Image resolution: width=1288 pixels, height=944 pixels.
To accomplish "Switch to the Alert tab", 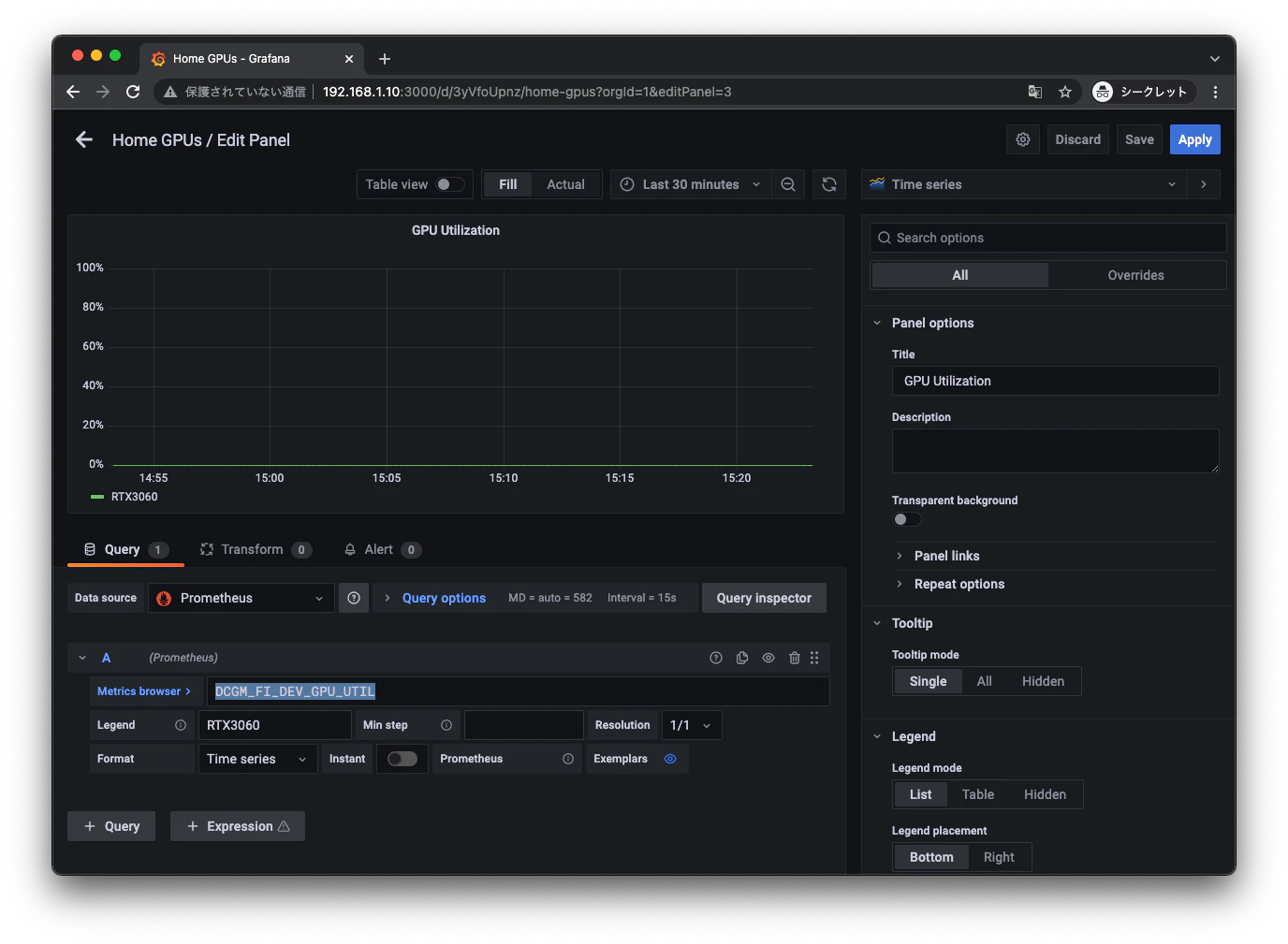I will point(382,549).
